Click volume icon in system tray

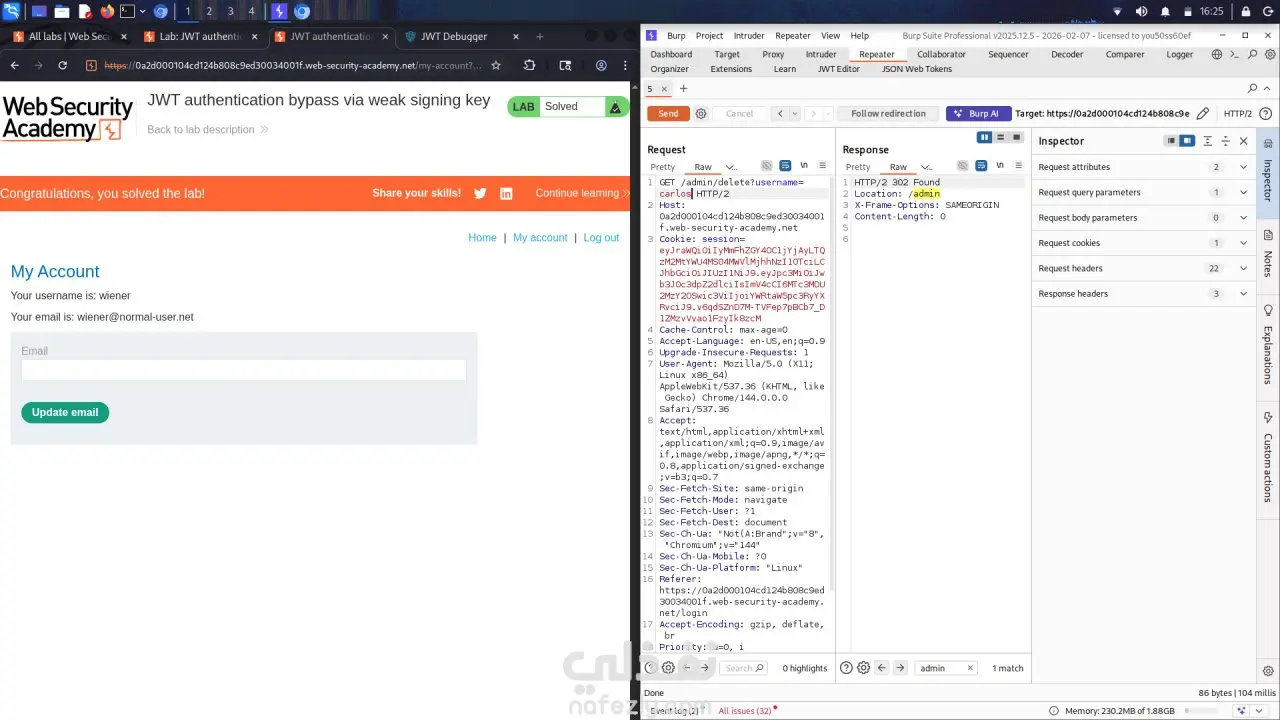(1142, 12)
